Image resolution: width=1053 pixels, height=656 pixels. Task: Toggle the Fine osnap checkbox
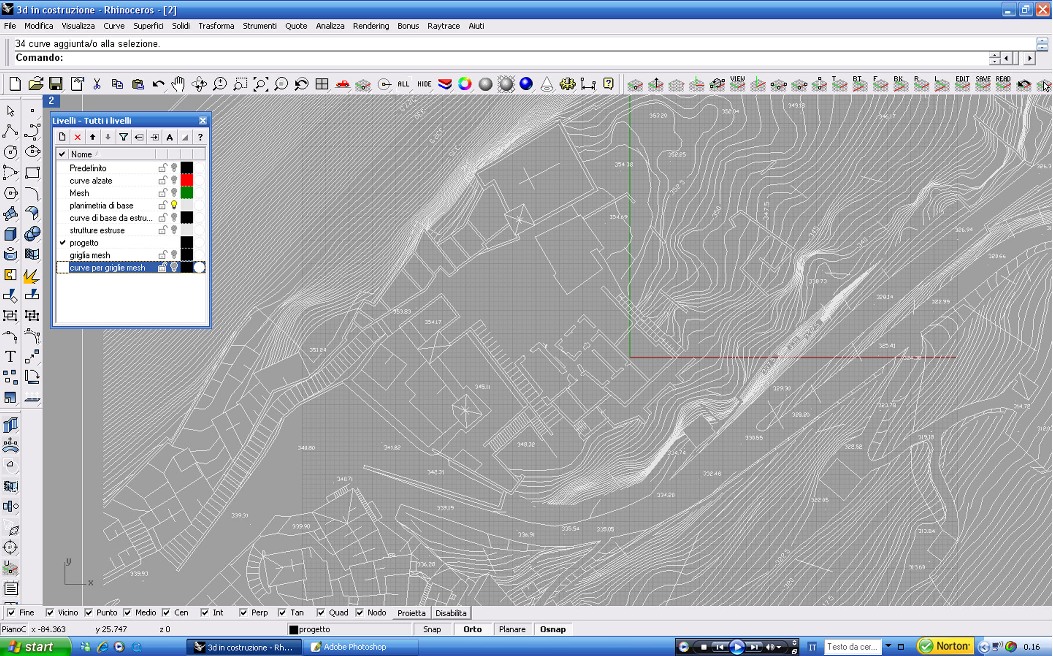pyautogui.click(x=11, y=613)
